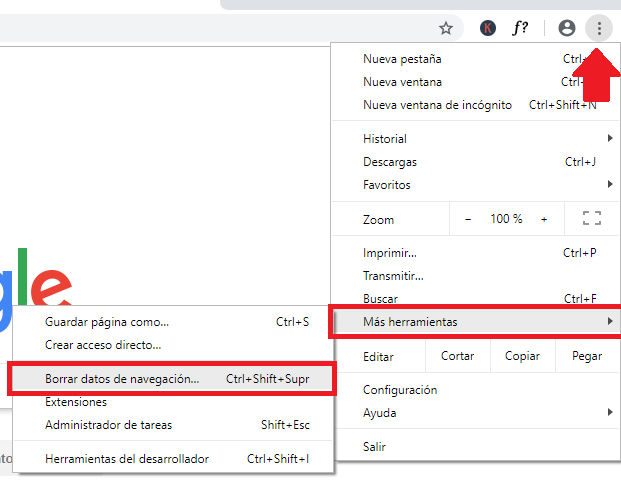Screen dimensions: 621x487
Task: Open Configuración from the menu
Action: point(476,390)
